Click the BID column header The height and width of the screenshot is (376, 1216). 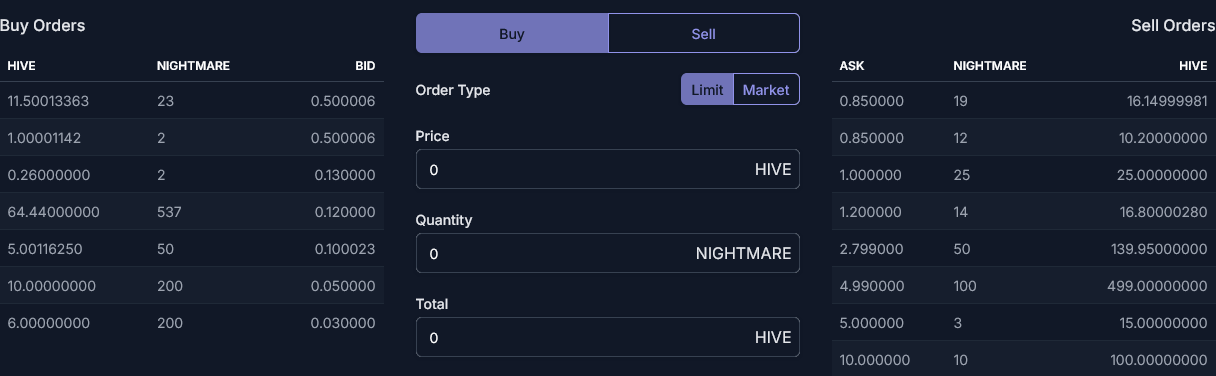365,66
